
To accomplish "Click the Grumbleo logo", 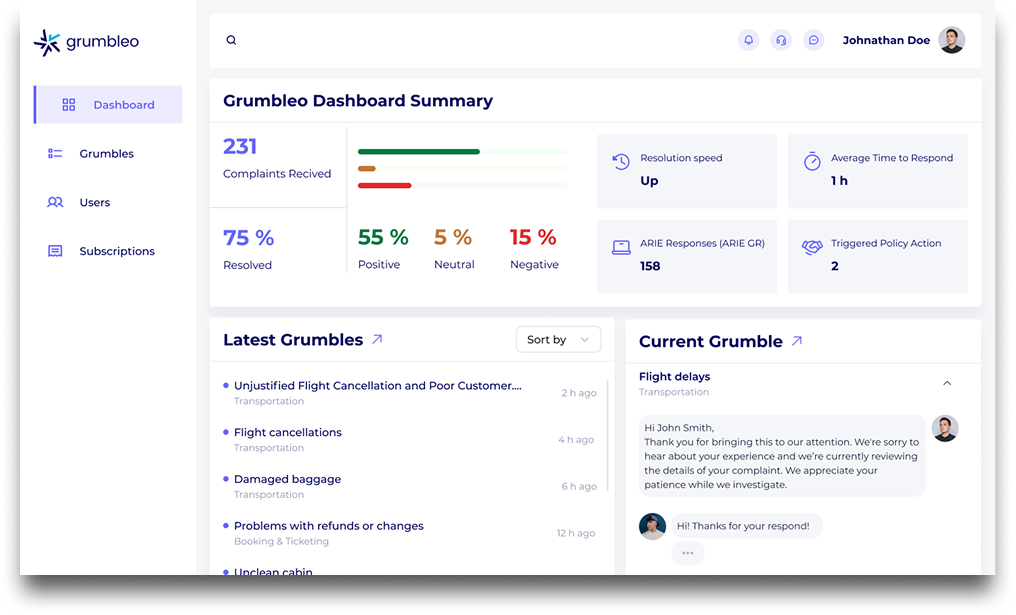I will click(x=85, y=42).
